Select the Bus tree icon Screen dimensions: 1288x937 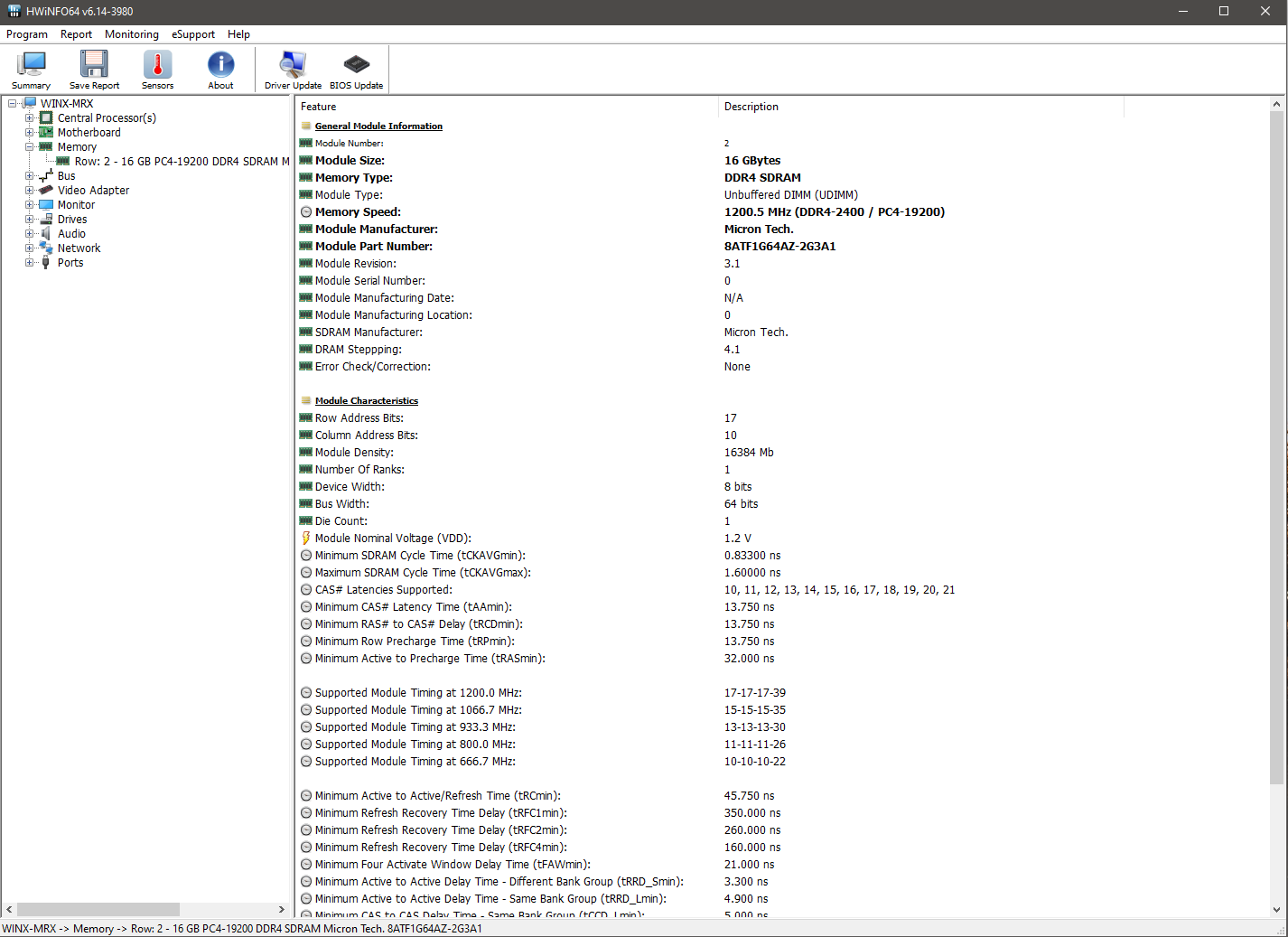click(x=46, y=175)
